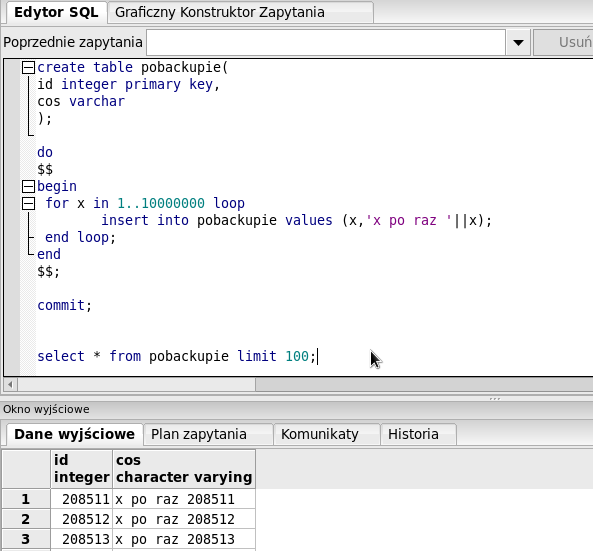Image resolution: width=593 pixels, height=551 pixels.
Task: Click the string 'x po raz ' literal
Action: point(408,220)
